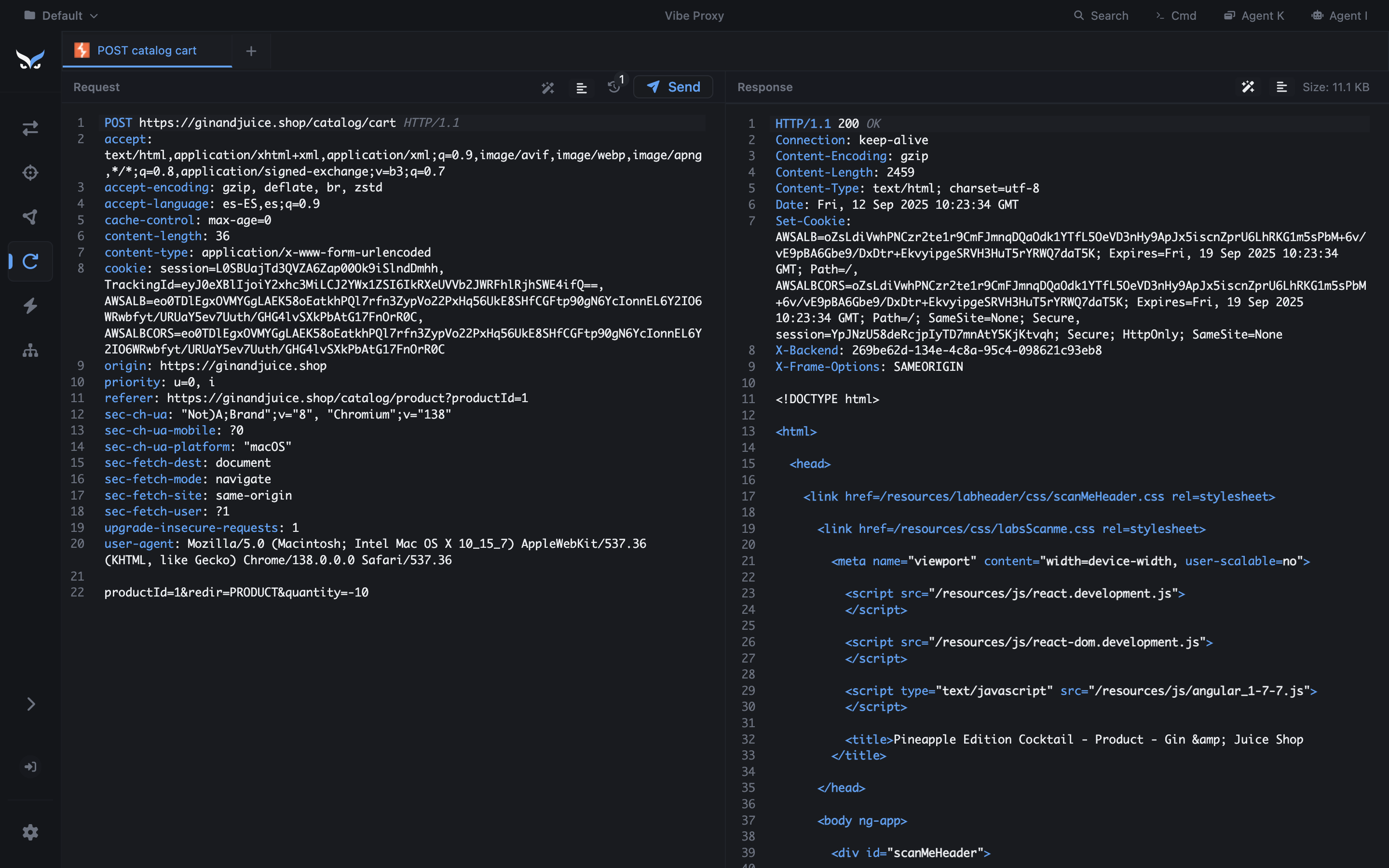Click the magic wand icon in Response panel
This screenshot has width=1389, height=868.
click(1248, 87)
